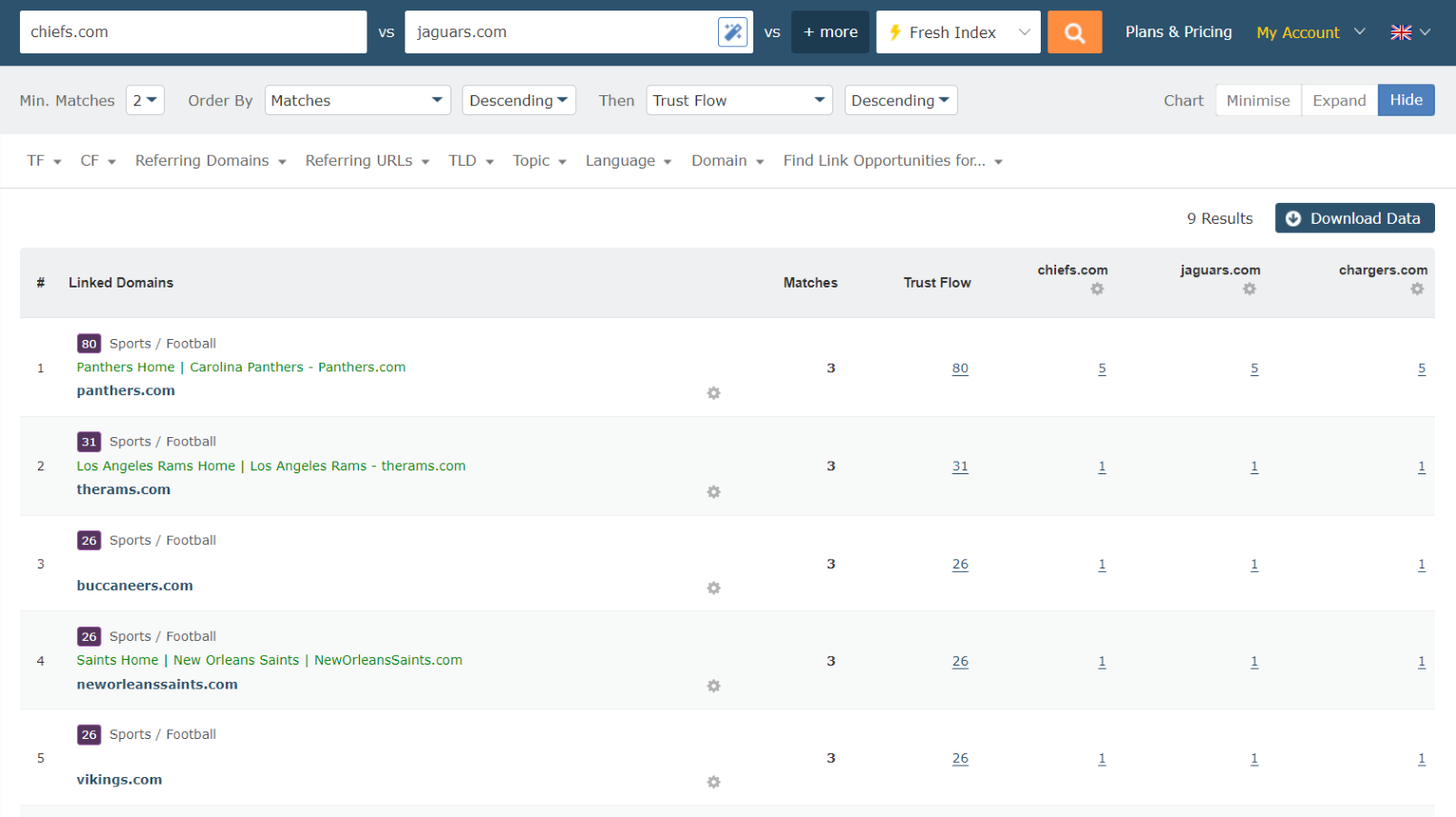This screenshot has height=817, width=1456.
Task: Click the gear icon for therams.com row
Action: [713, 491]
